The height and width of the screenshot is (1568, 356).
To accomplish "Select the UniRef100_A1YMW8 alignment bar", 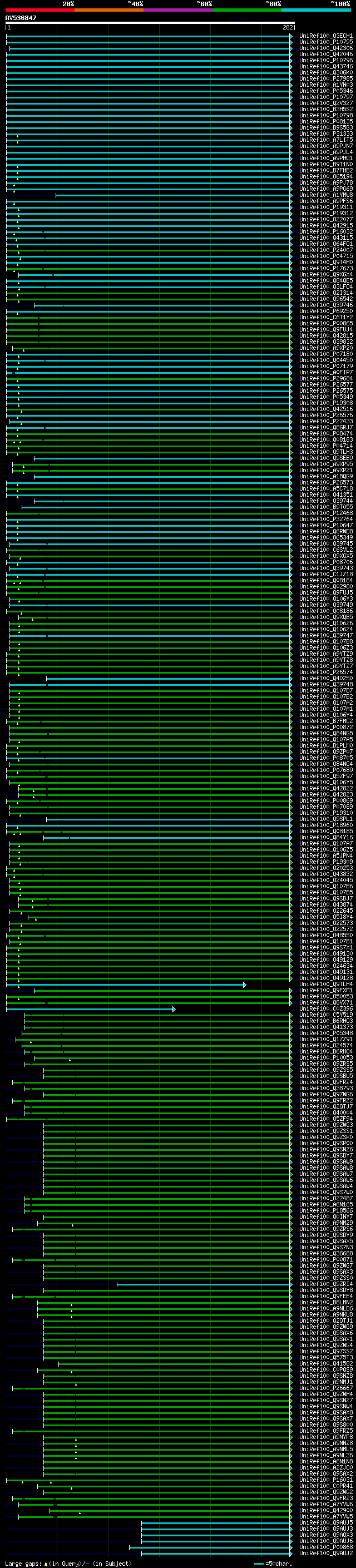I will coord(173,195).
